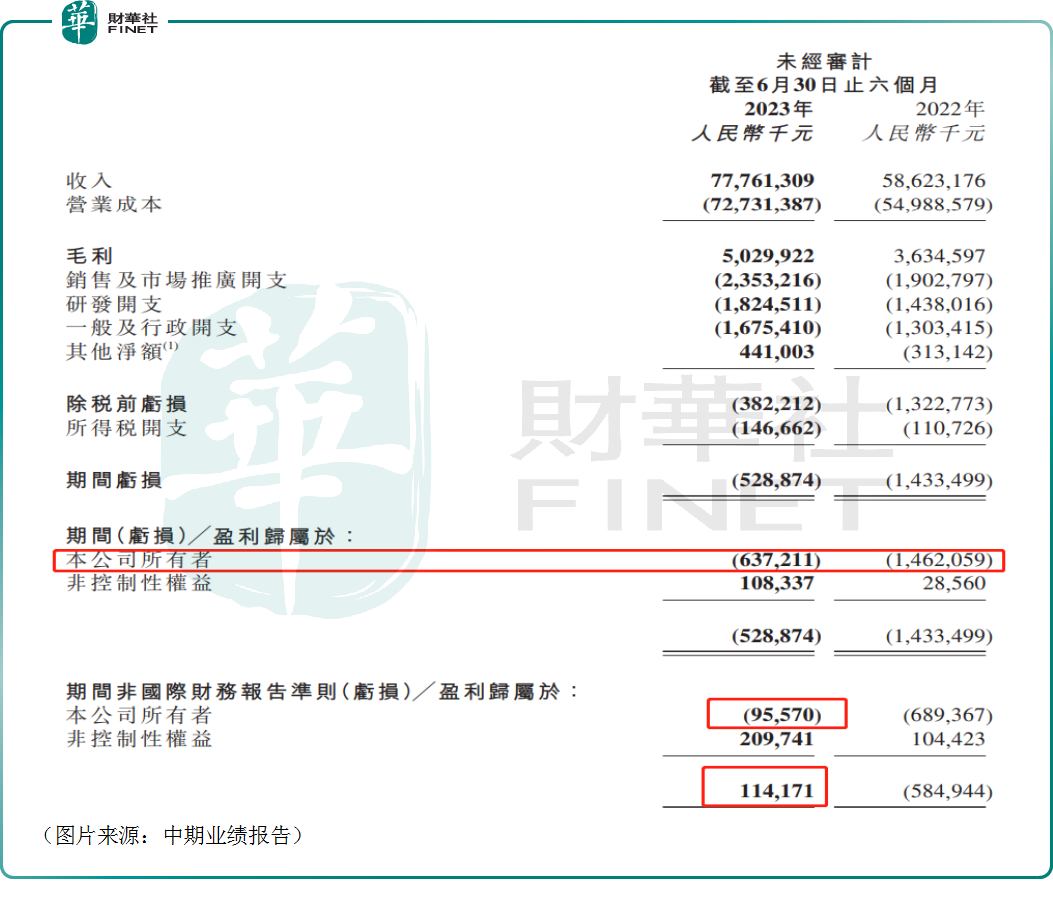The height and width of the screenshot is (899, 1053).
Task: Click the 其他淨額 row label
Action: click(x=122, y=350)
